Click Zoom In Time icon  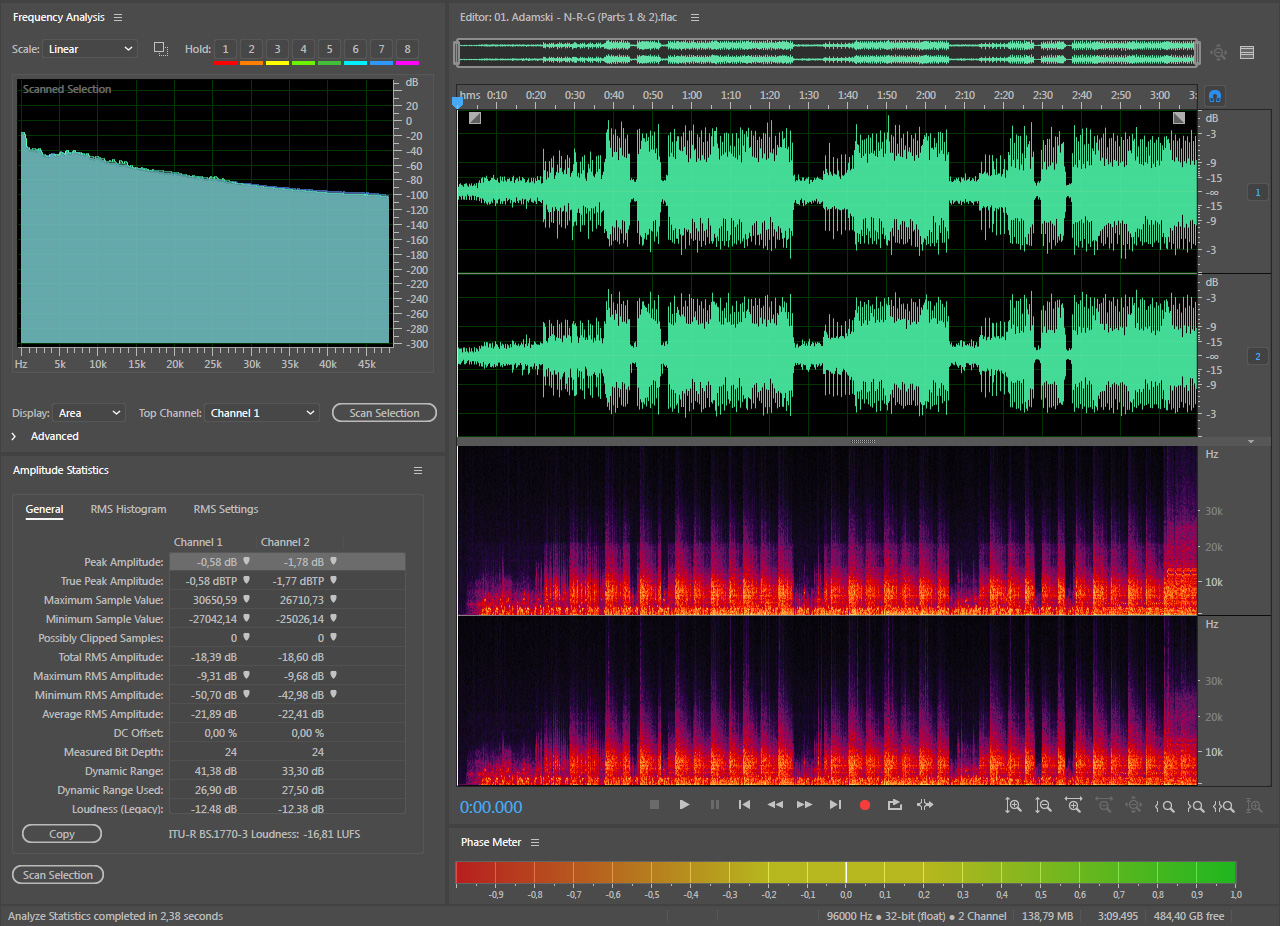[1074, 805]
